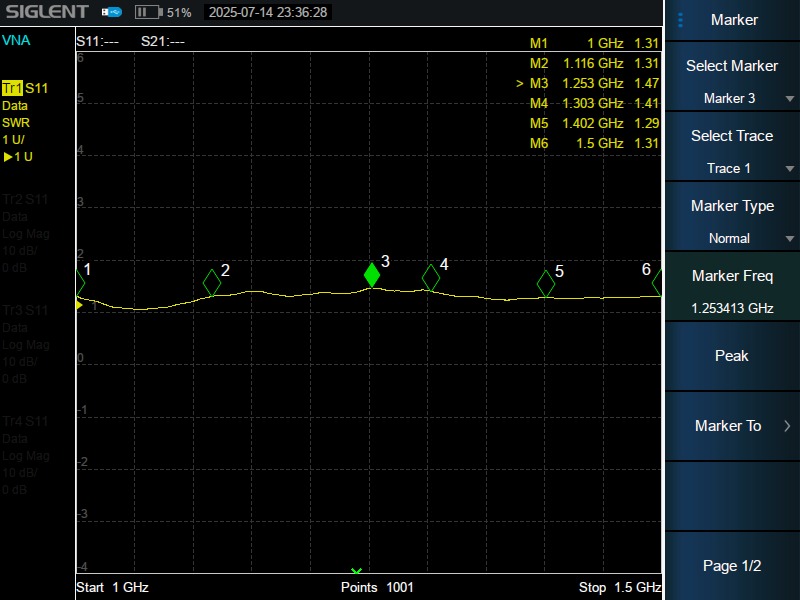Viewport: 800px width, 600px height.
Task: Click the 1 U/ scale label of Tr1
Action: tap(13, 140)
